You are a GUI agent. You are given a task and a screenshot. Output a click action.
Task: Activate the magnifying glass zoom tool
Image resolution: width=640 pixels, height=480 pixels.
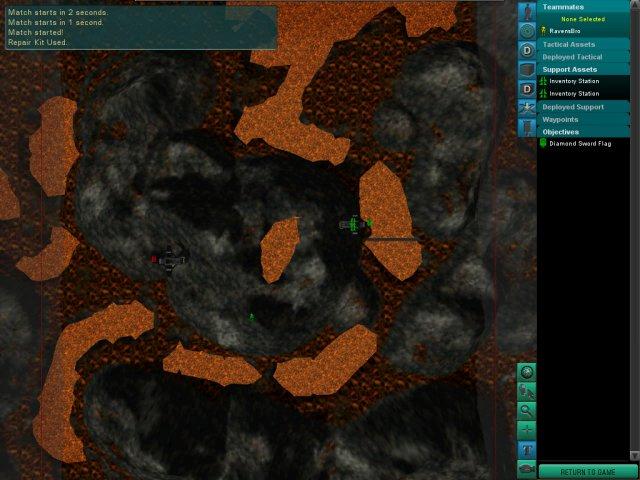(527, 411)
